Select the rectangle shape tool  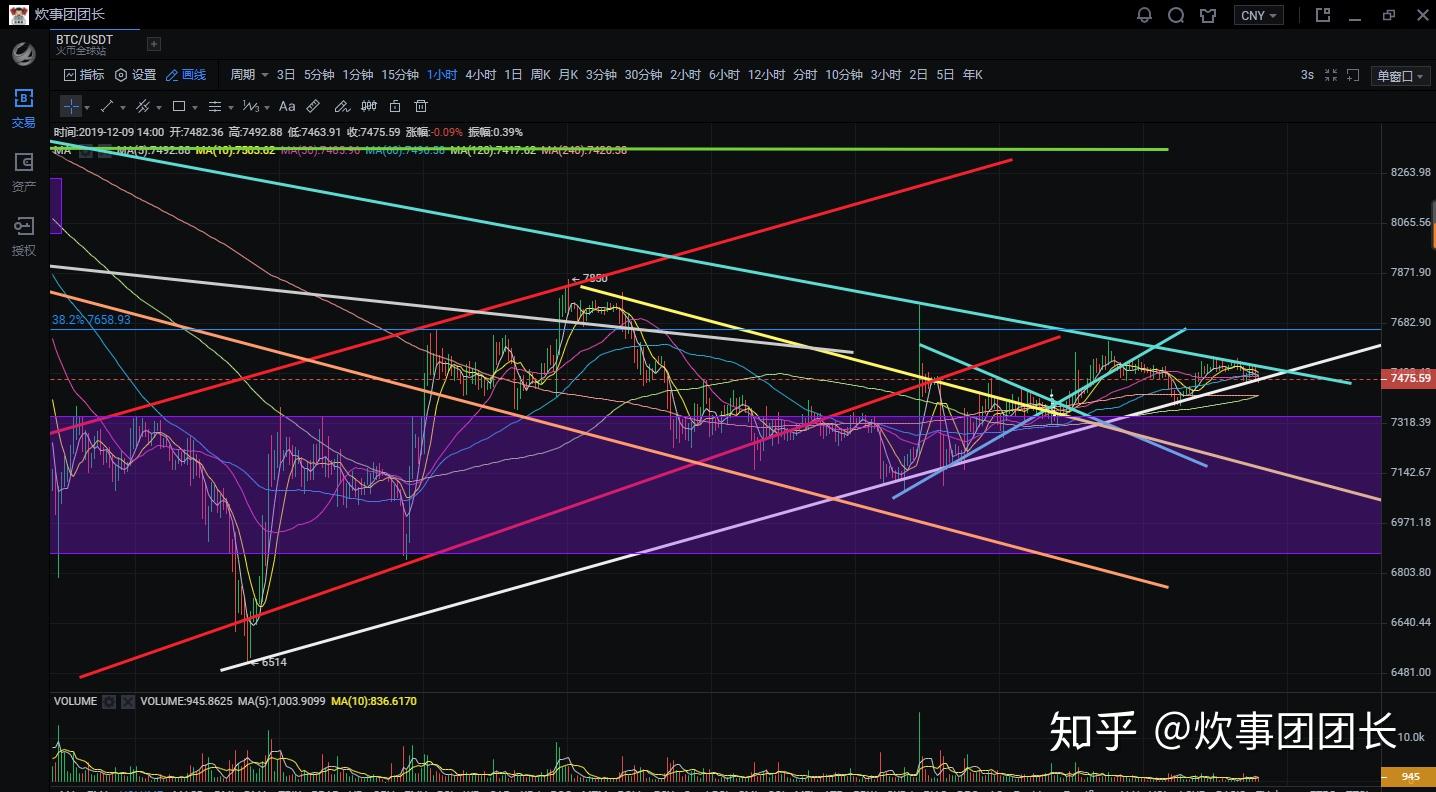(179, 106)
